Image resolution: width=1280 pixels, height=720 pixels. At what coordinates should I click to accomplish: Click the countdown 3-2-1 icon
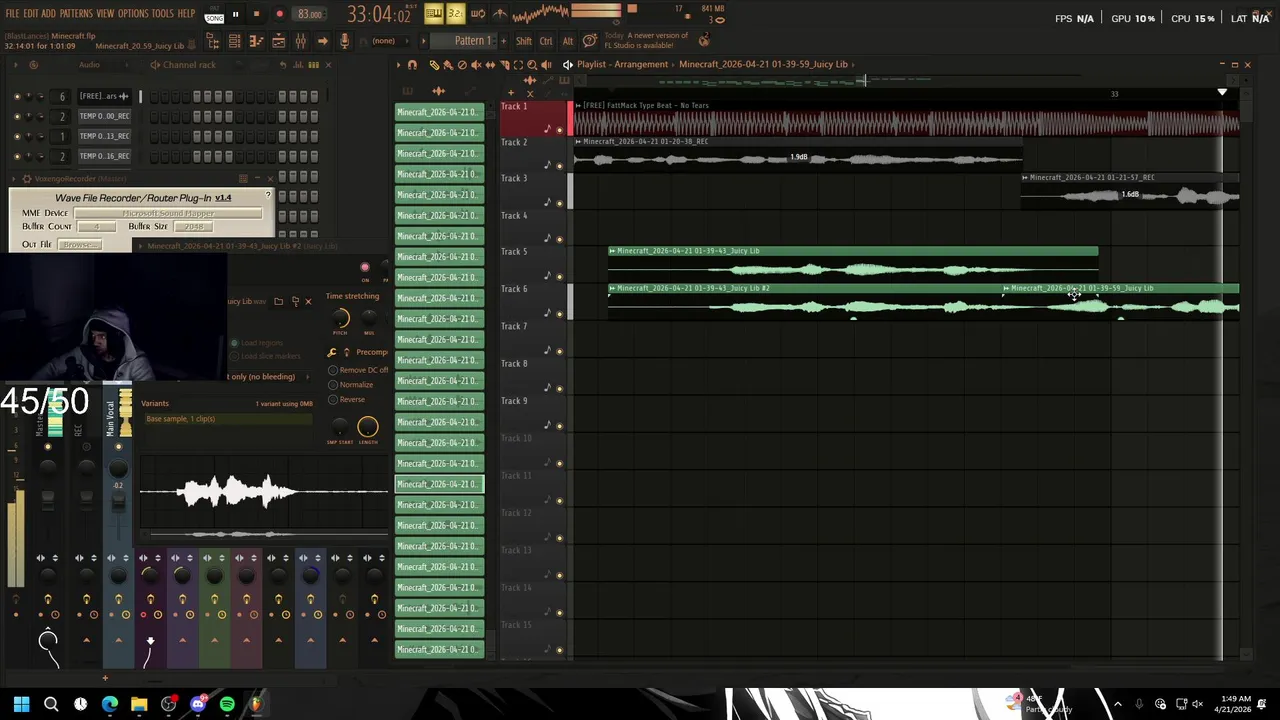click(x=455, y=14)
